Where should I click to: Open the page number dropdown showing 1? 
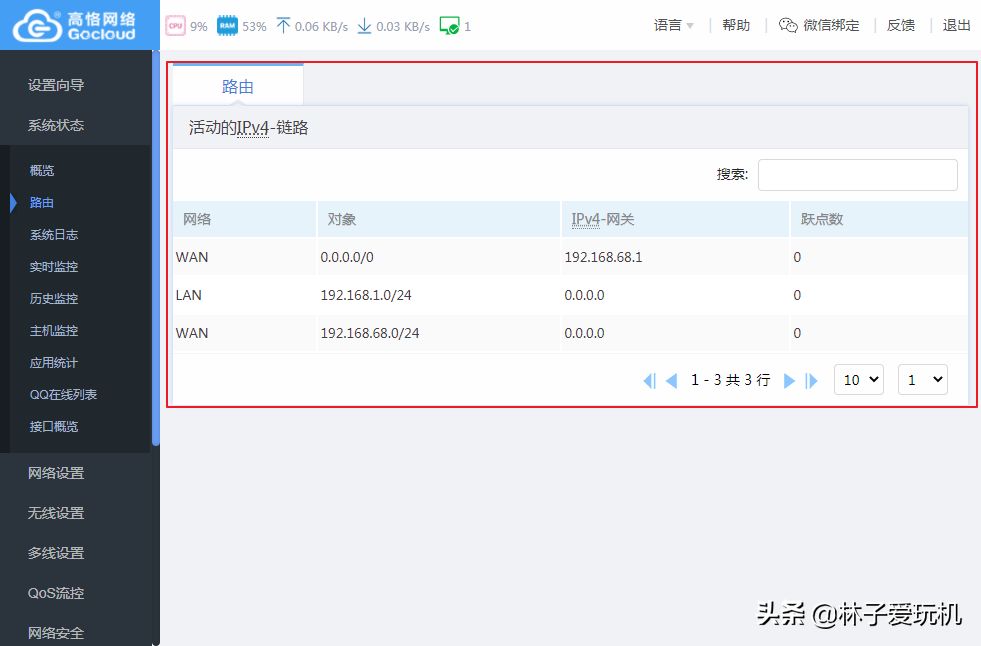pos(923,380)
